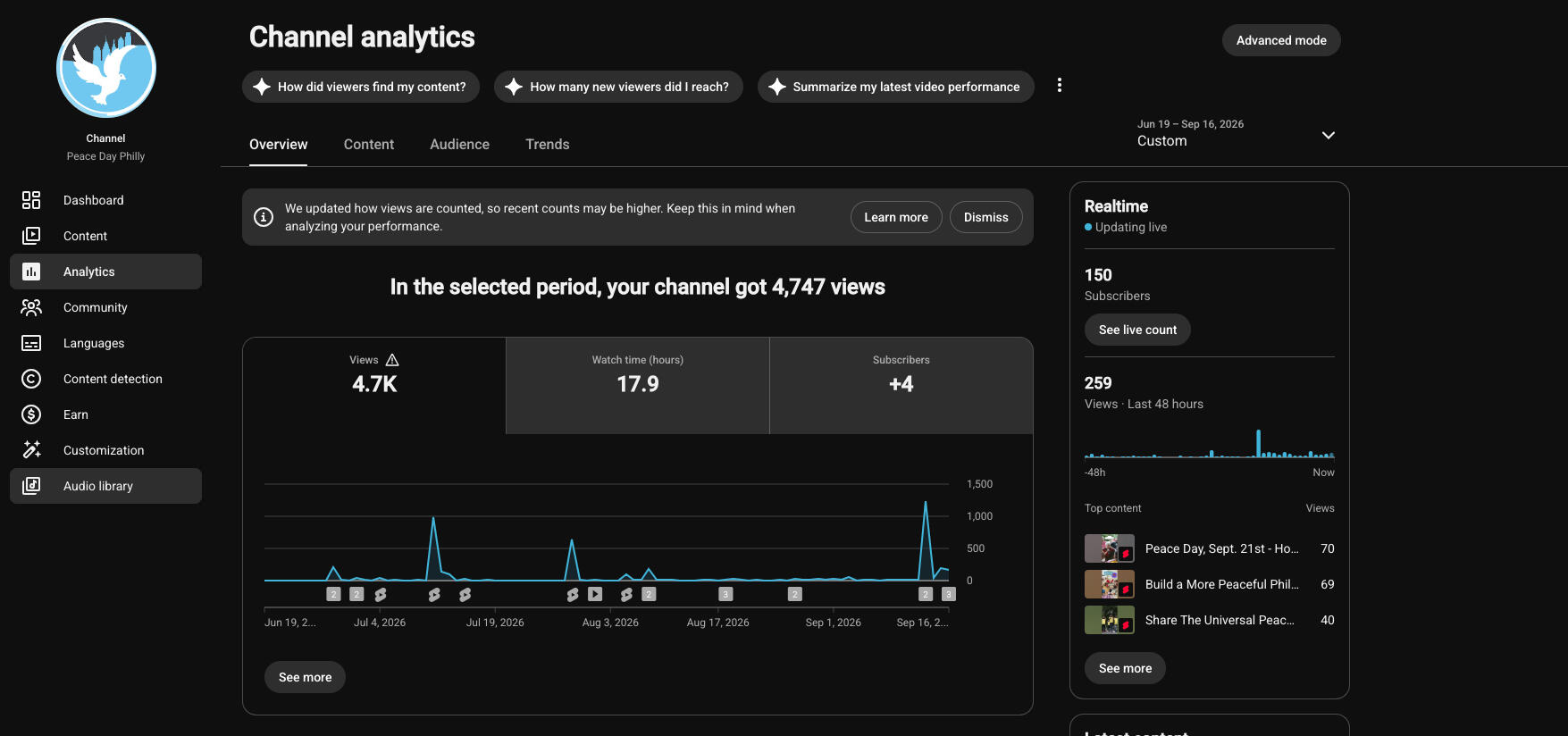
Task: Switch to the Trends tab
Action: (x=548, y=144)
